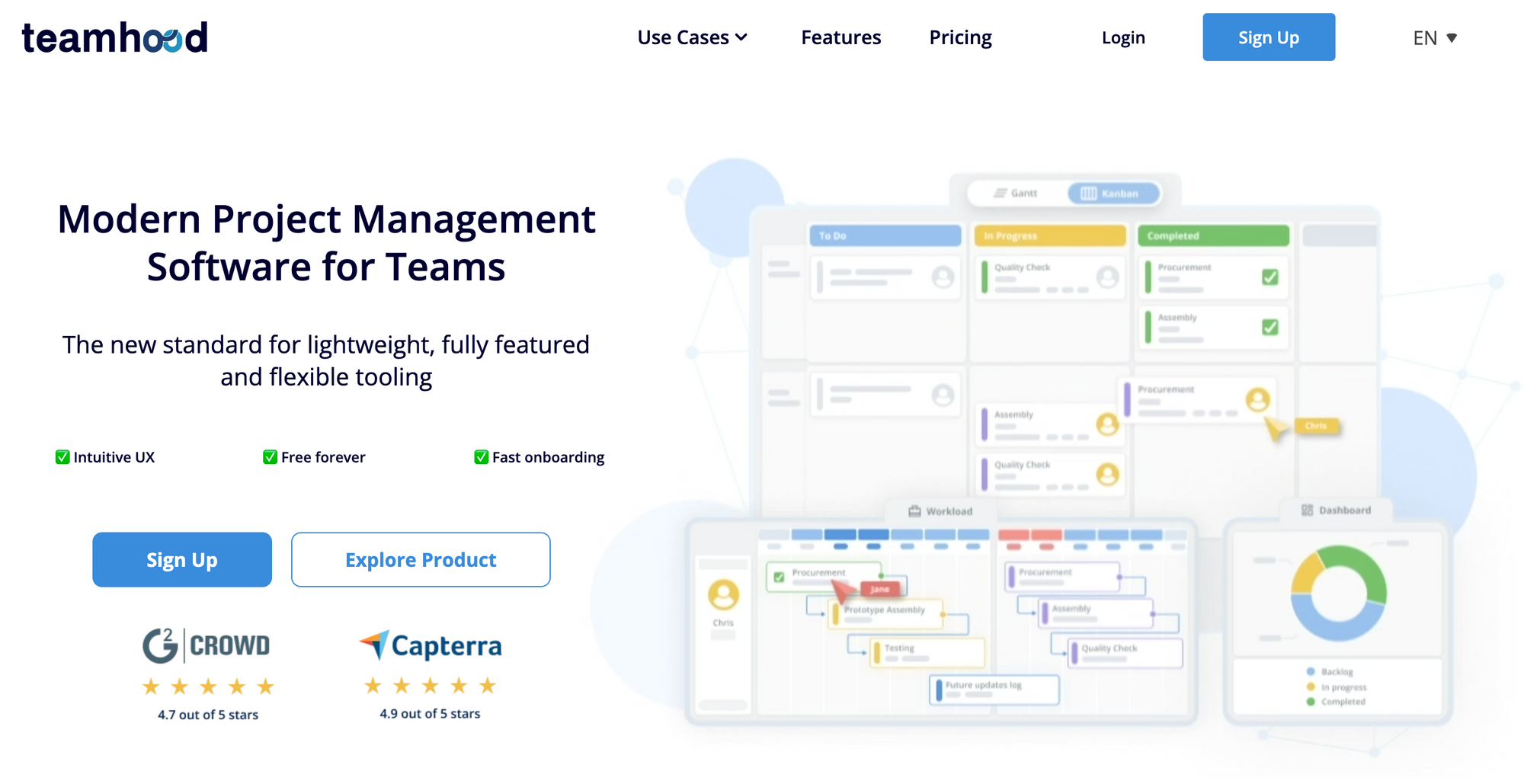The height and width of the screenshot is (784, 1524).
Task: Click the donut chart in the Dashboard panel
Action: click(x=1339, y=593)
